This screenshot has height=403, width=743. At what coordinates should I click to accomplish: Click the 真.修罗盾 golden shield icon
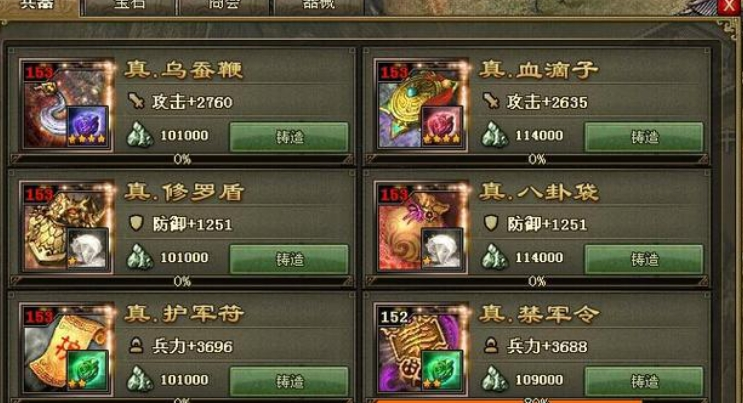[66, 227]
